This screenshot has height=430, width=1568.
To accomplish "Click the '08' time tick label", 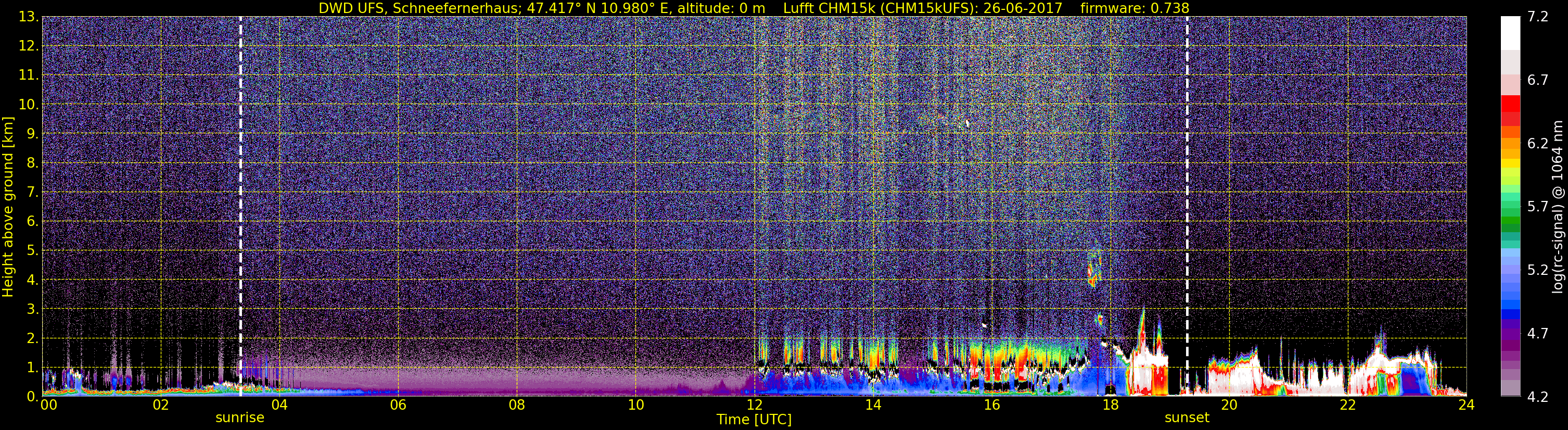I will [x=517, y=405].
